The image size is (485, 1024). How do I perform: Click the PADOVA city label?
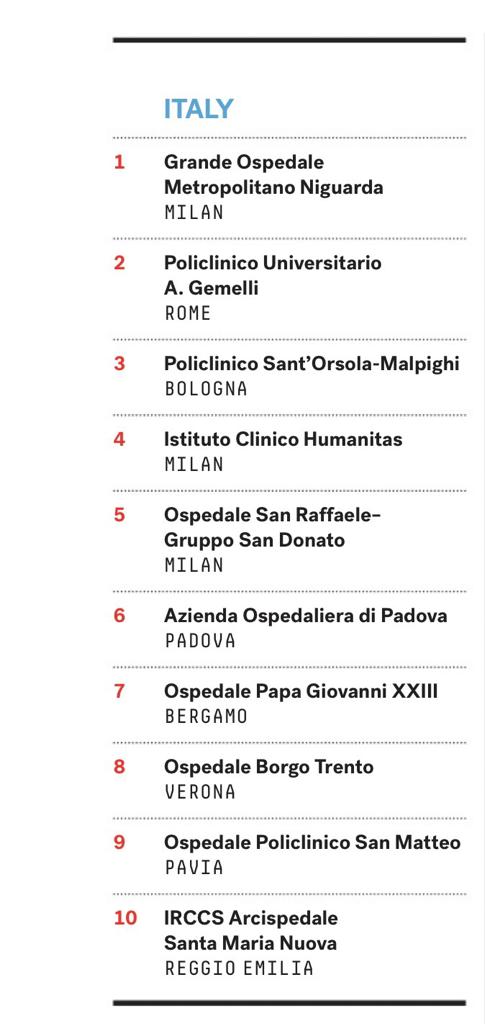click(200, 641)
